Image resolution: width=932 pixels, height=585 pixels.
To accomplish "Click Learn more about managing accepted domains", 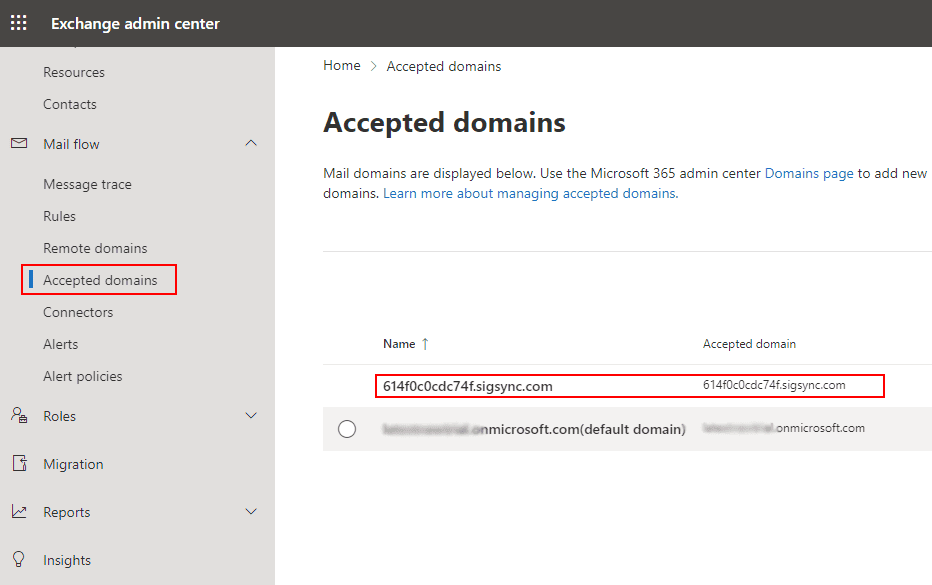I will coord(530,193).
